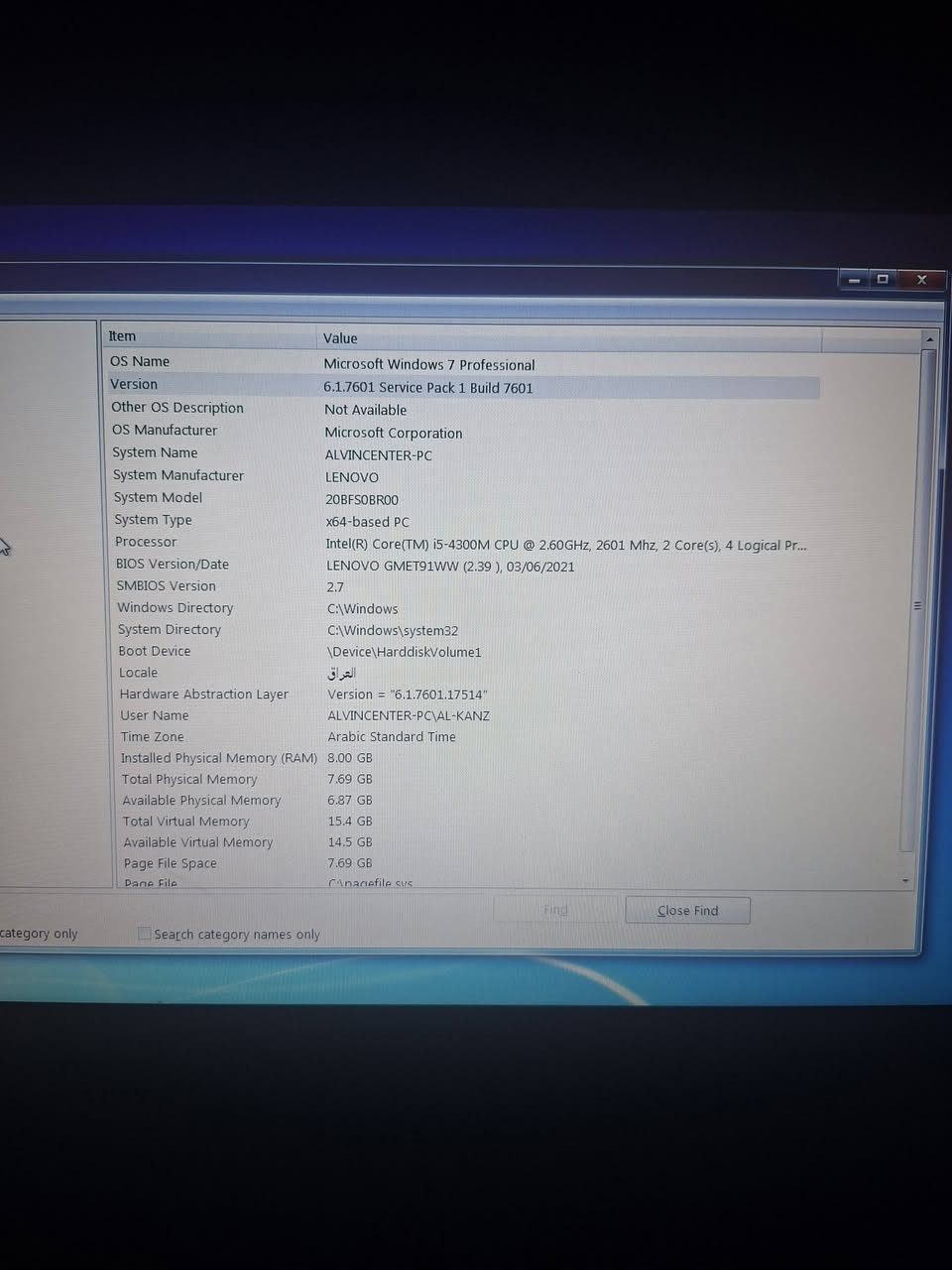This screenshot has height=1270, width=952.
Task: Click the Item column header
Action: [x=211, y=336]
